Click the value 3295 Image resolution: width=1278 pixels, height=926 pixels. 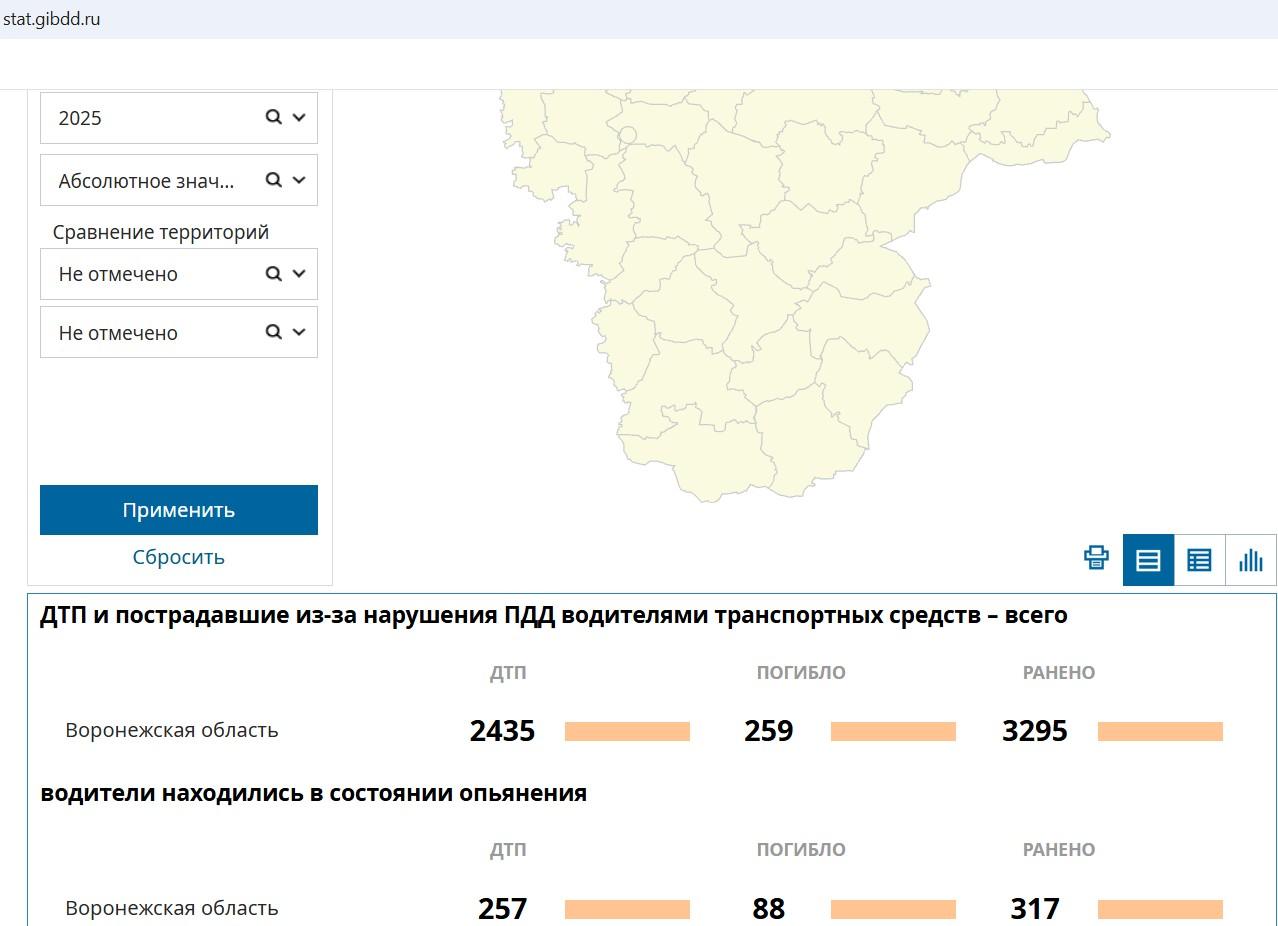1035,731
